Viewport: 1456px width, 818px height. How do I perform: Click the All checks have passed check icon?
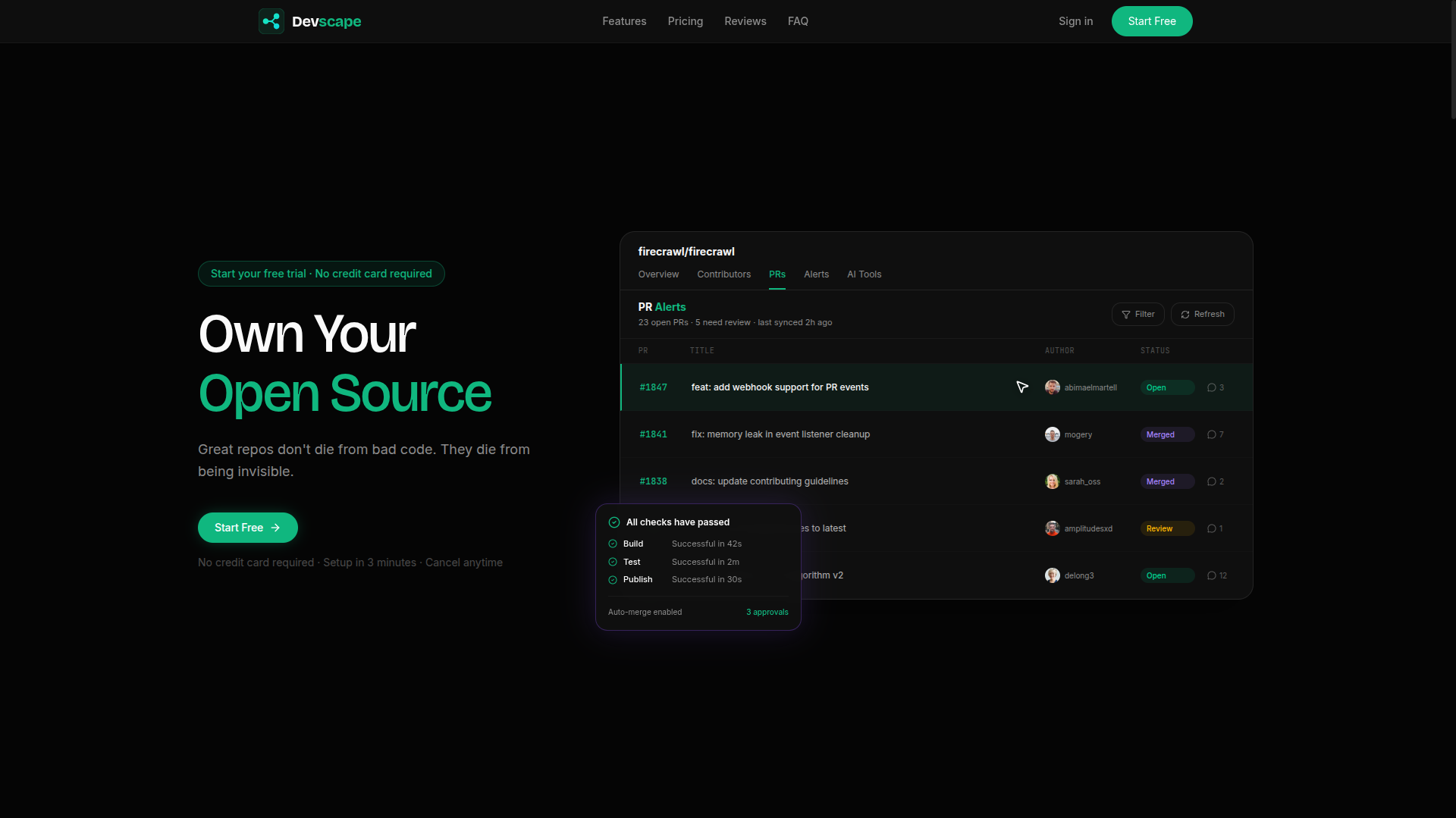(x=614, y=522)
